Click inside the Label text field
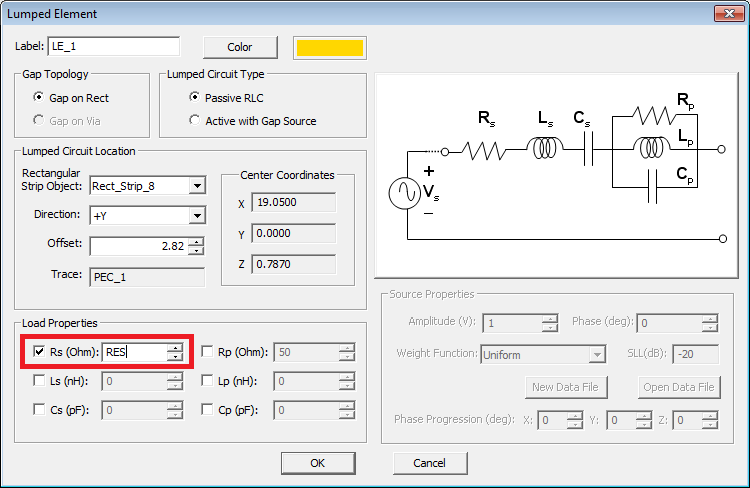Viewport: 750px width, 488px height. tap(113, 47)
